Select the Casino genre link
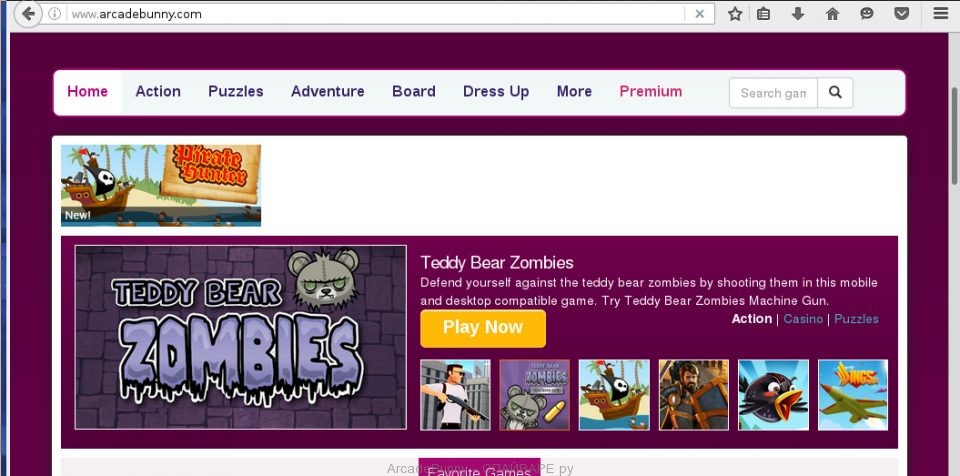This screenshot has width=960, height=476. pyautogui.click(x=803, y=319)
